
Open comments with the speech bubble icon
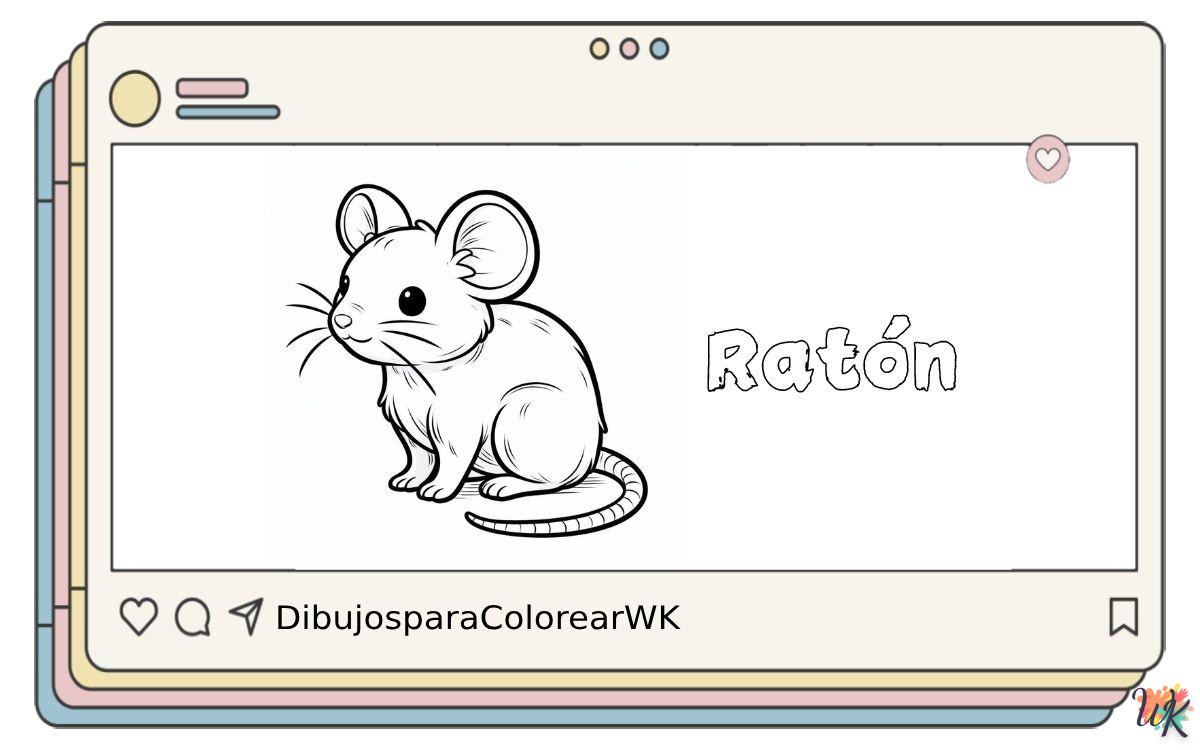(192, 617)
